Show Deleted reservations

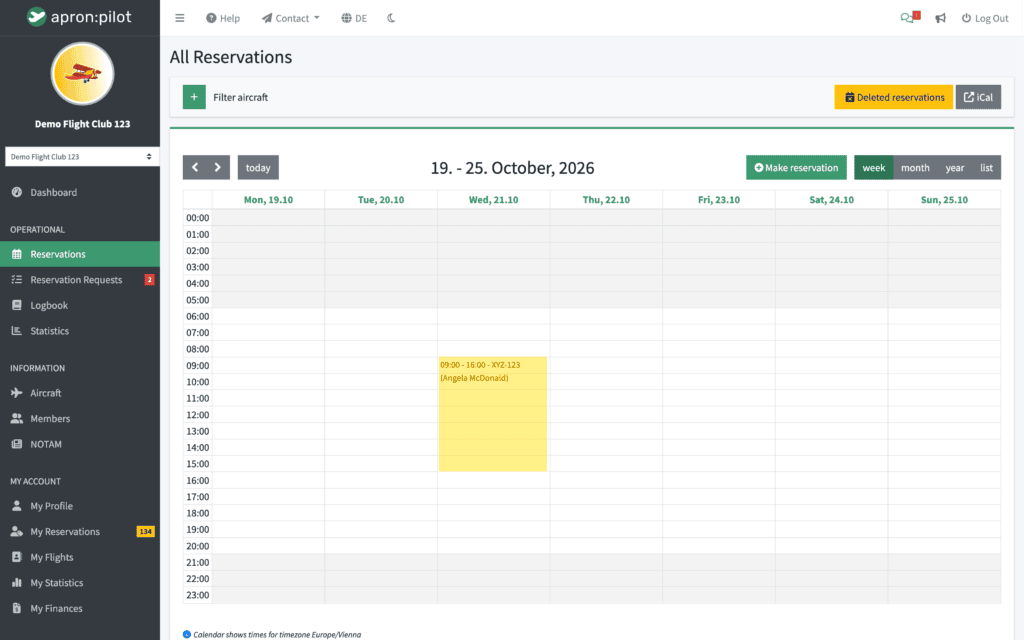pyautogui.click(x=893, y=97)
